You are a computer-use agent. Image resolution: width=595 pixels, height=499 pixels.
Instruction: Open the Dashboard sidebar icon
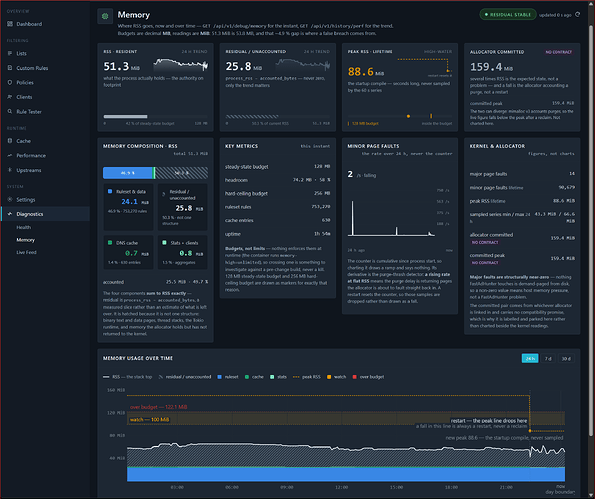click(x=10, y=24)
